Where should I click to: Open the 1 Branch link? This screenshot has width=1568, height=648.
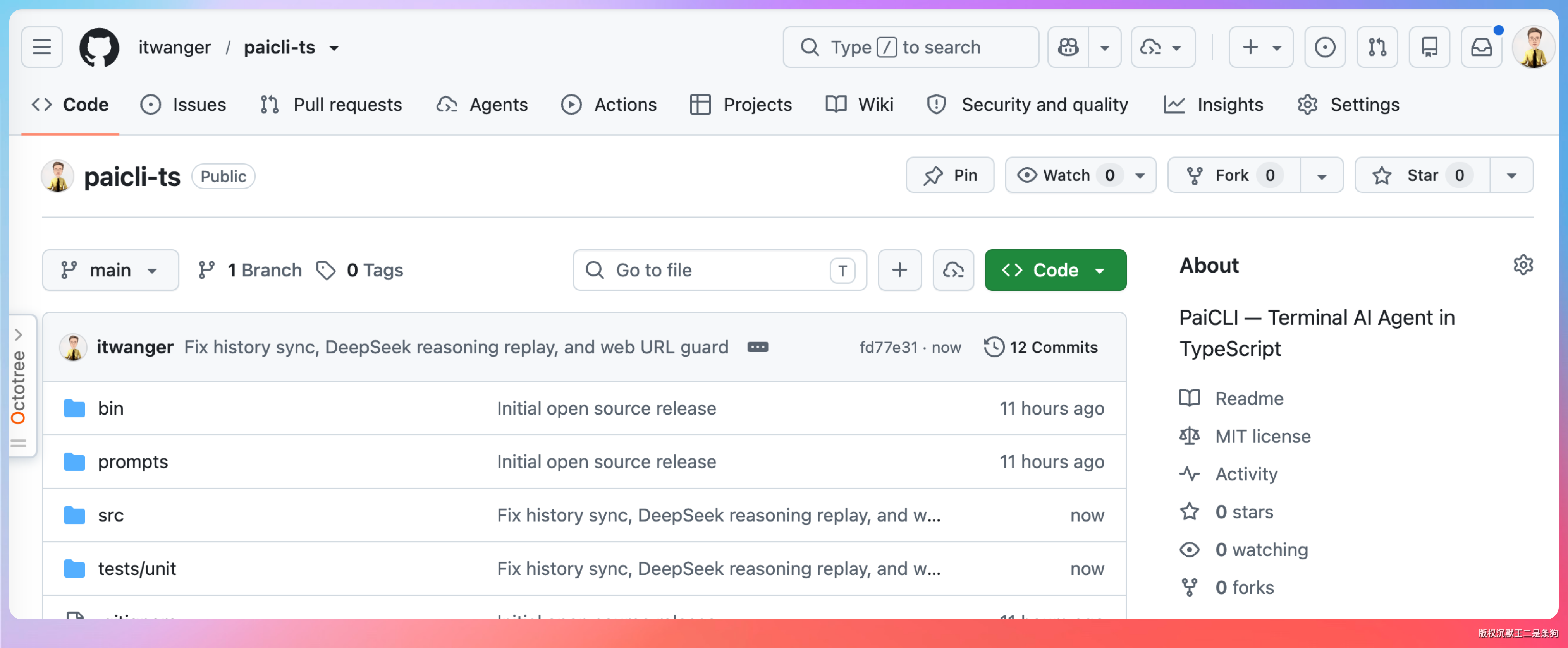click(x=249, y=269)
